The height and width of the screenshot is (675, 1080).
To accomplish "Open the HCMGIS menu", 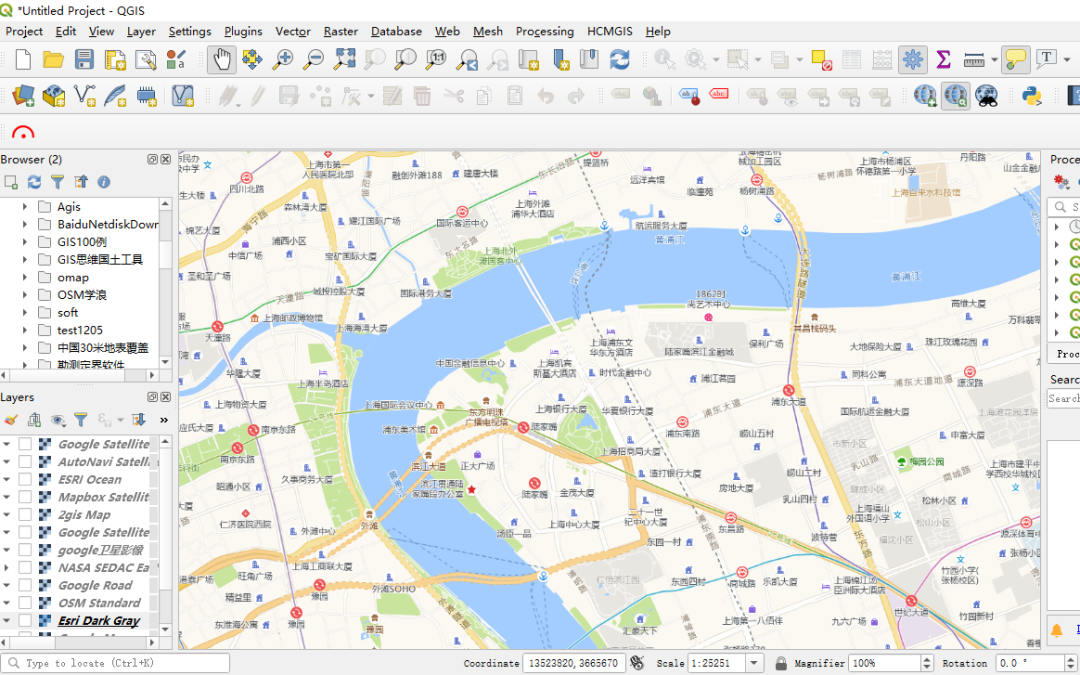I will point(609,31).
